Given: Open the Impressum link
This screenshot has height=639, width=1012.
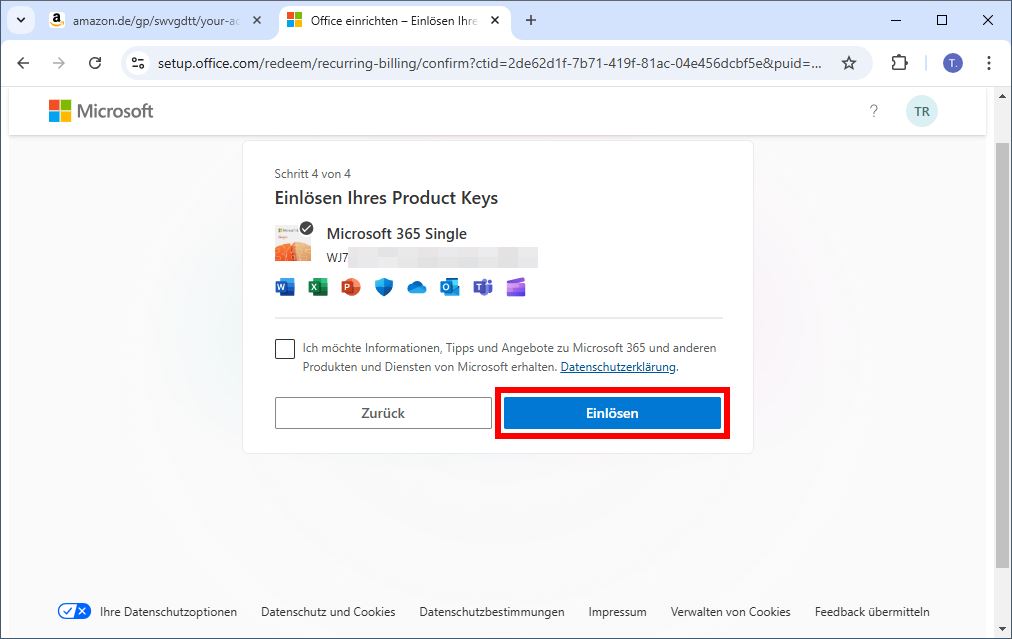Looking at the screenshot, I should pos(617,611).
